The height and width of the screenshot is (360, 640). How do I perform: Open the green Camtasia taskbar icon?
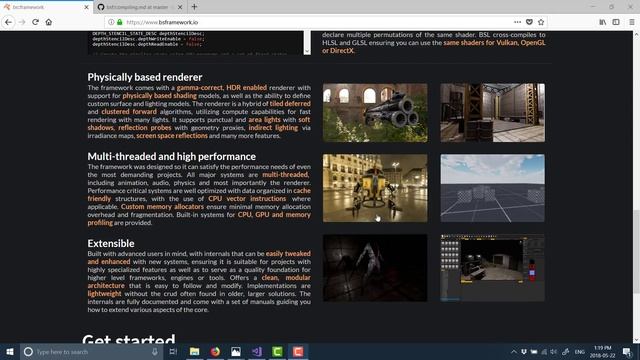coord(277,351)
